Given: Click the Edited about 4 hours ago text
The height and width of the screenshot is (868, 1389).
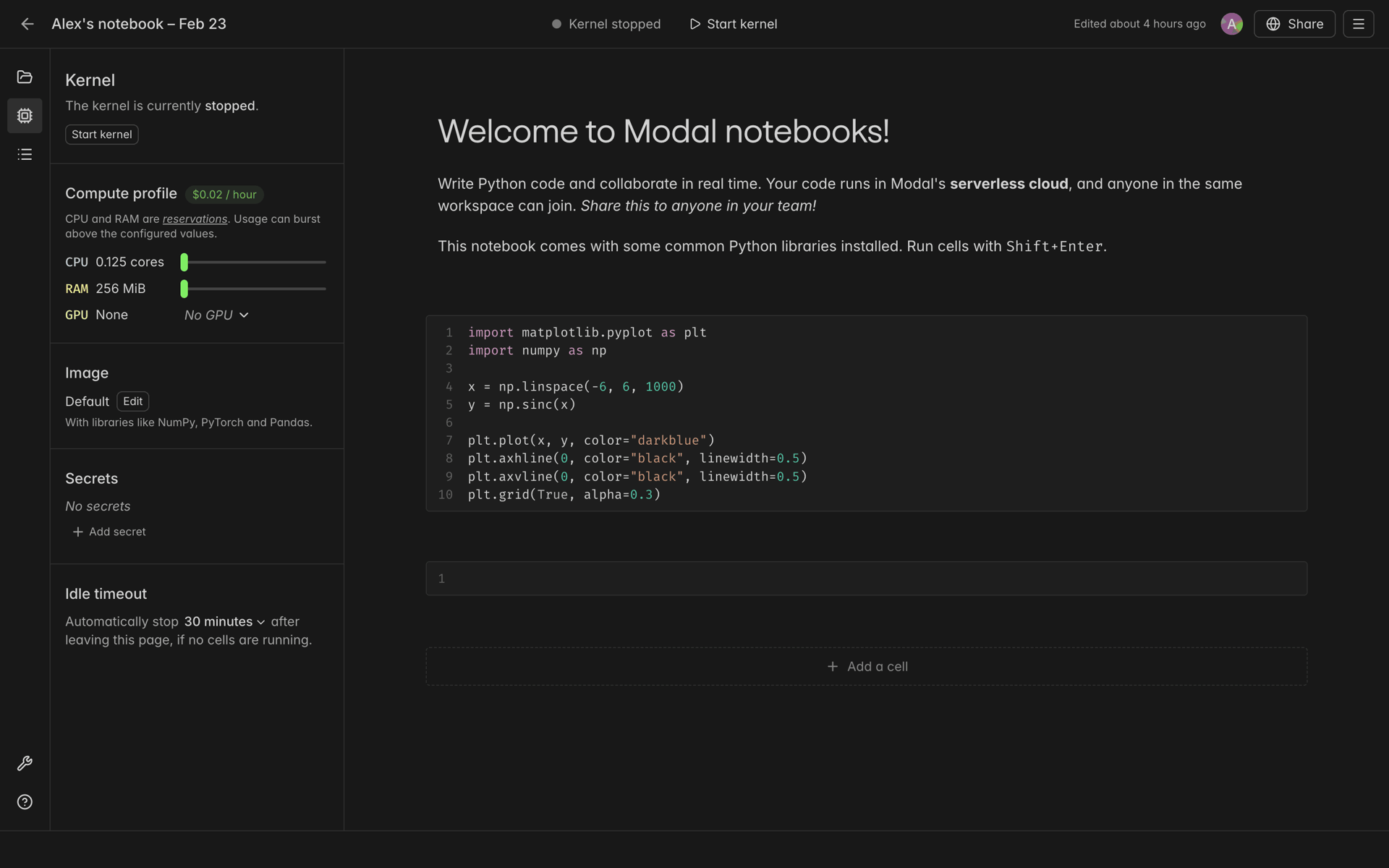Looking at the screenshot, I should (x=1139, y=24).
